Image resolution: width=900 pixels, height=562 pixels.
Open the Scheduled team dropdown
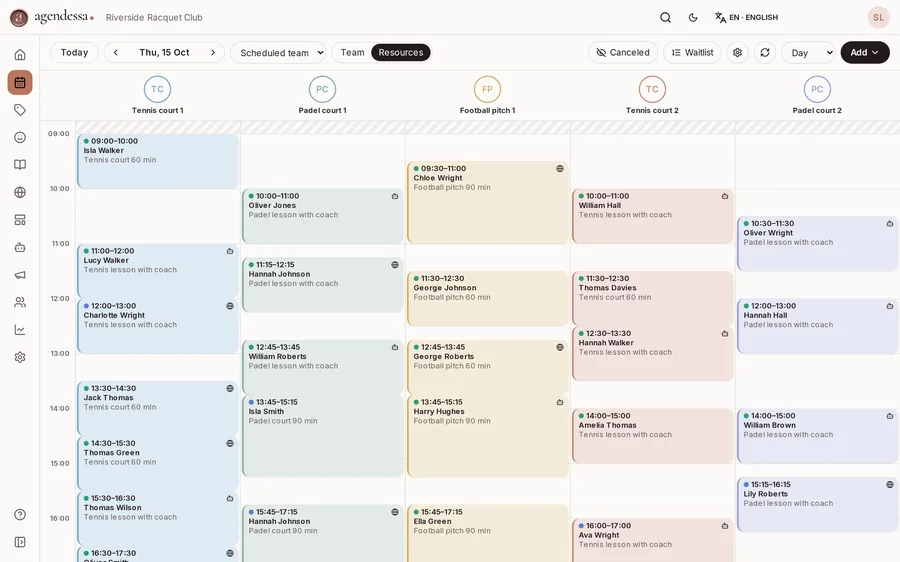coord(278,52)
